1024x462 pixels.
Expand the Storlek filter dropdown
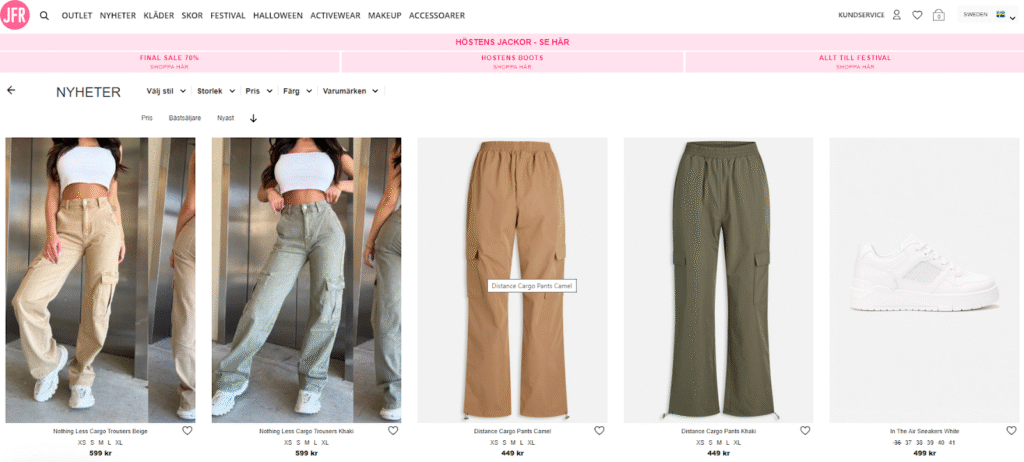216,91
